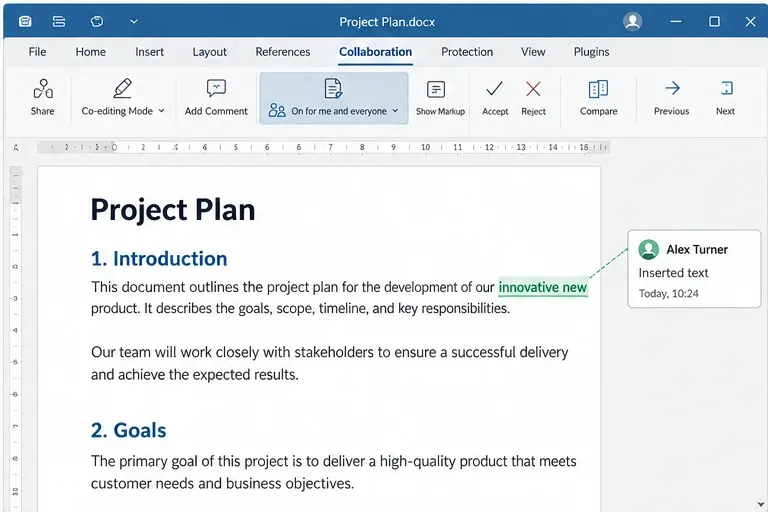Click the 'Share' label
The width and height of the screenshot is (768, 512).
[x=43, y=111]
